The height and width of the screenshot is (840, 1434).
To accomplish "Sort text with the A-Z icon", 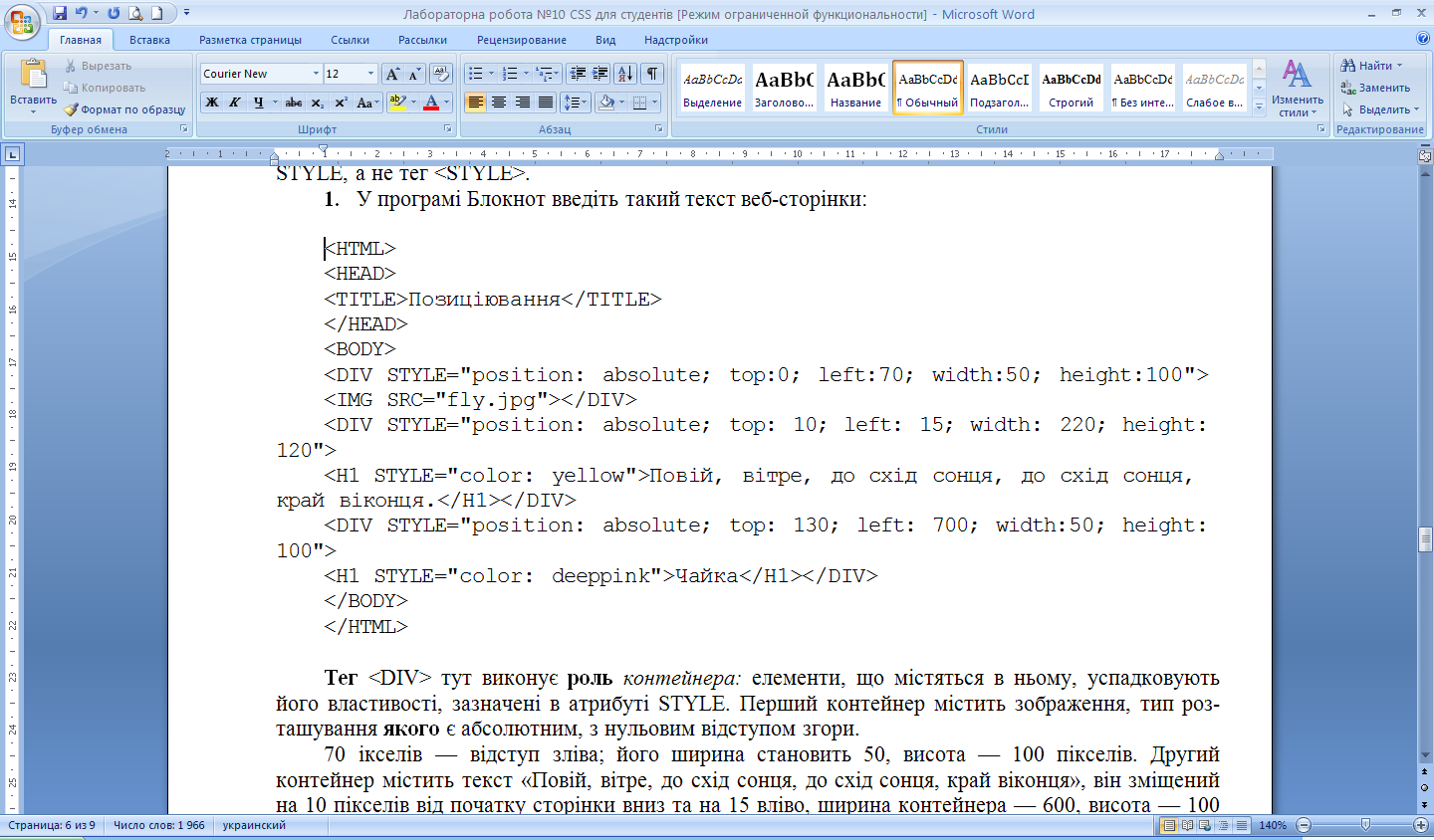I will coord(625,74).
